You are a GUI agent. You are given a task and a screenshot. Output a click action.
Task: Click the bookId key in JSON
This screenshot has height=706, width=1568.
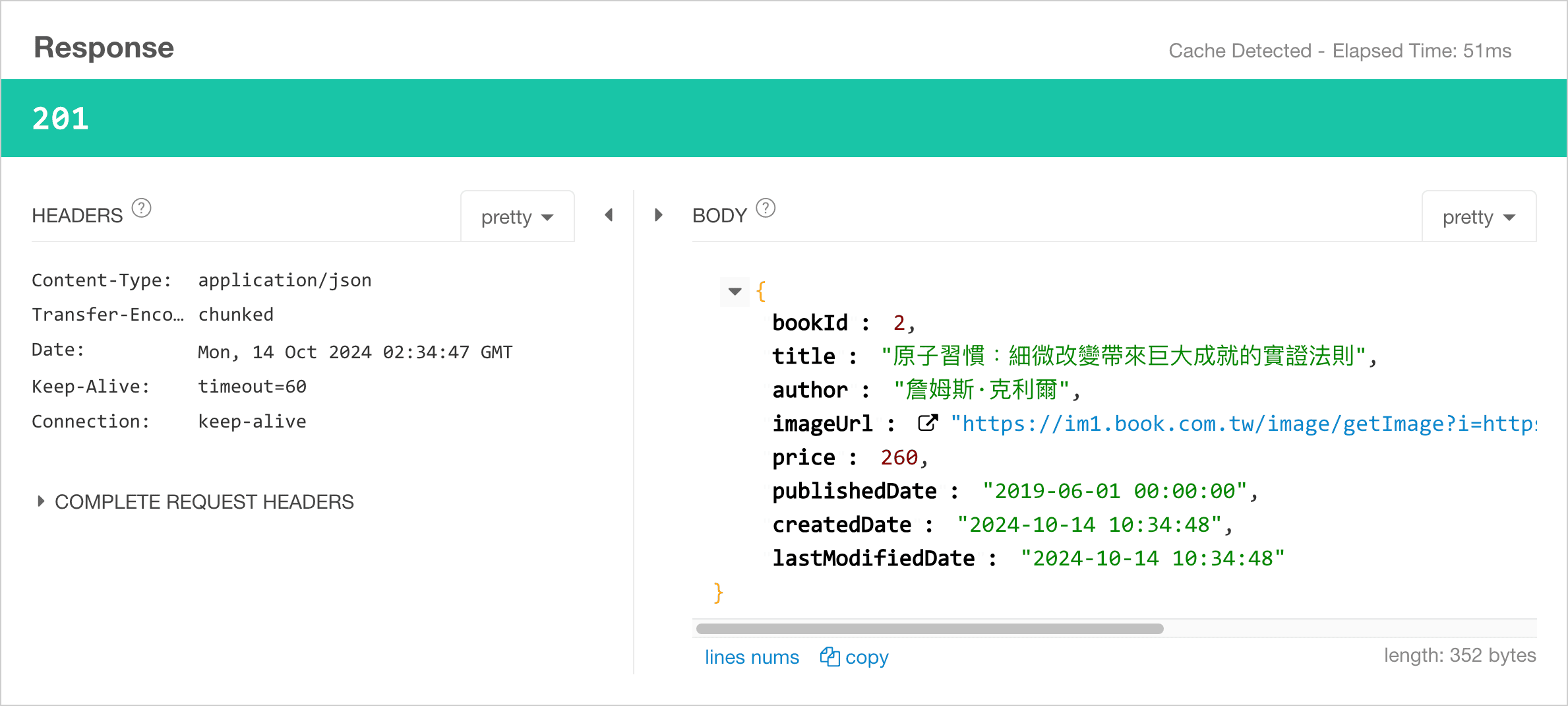pos(810,323)
